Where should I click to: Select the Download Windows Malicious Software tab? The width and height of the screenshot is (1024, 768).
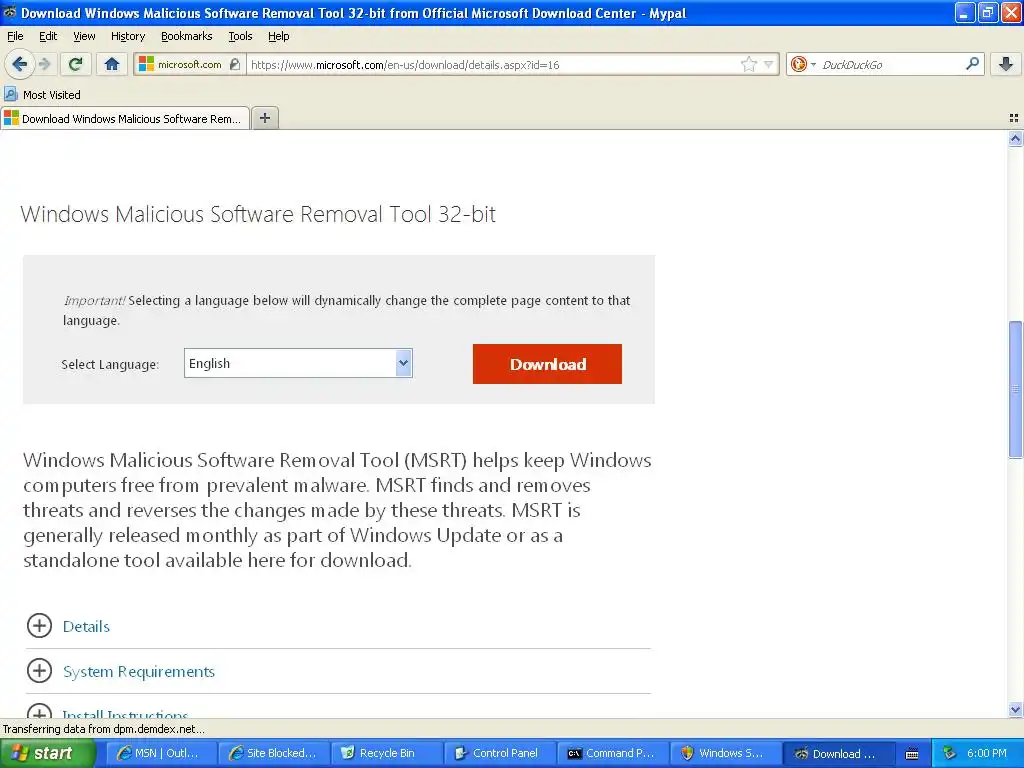(x=125, y=118)
